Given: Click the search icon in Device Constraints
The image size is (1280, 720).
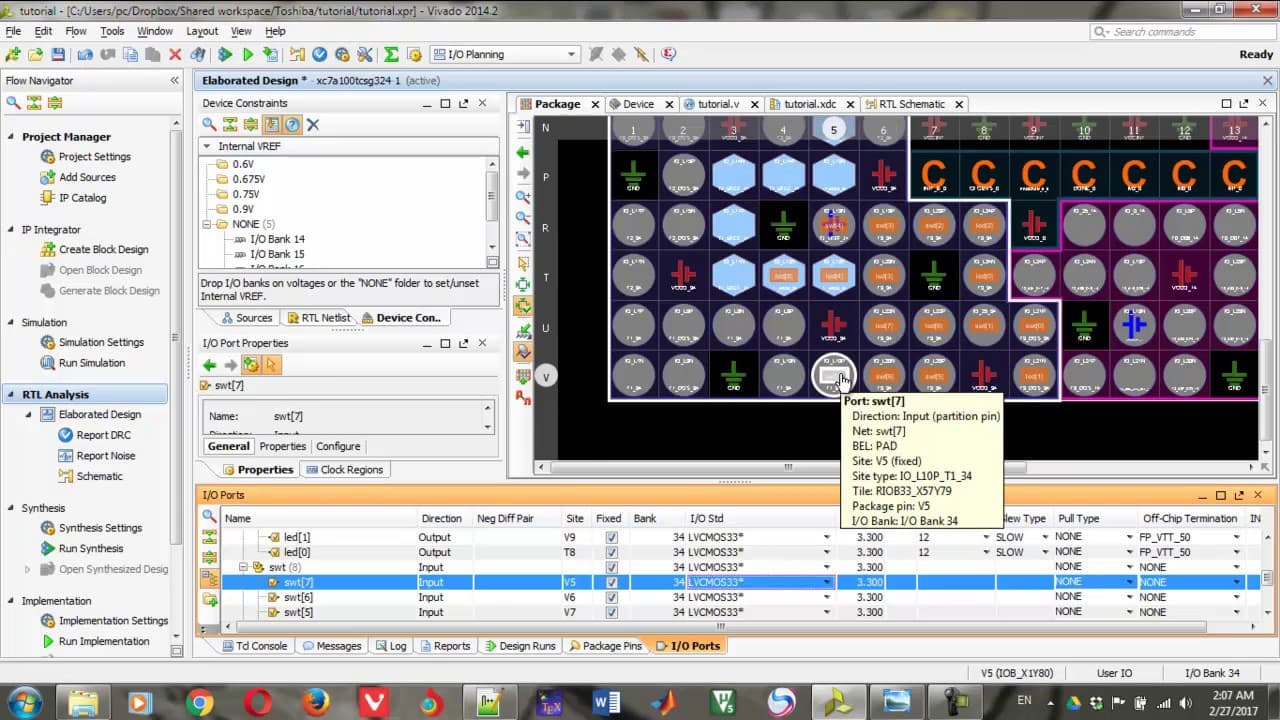Looking at the screenshot, I should [x=209, y=125].
